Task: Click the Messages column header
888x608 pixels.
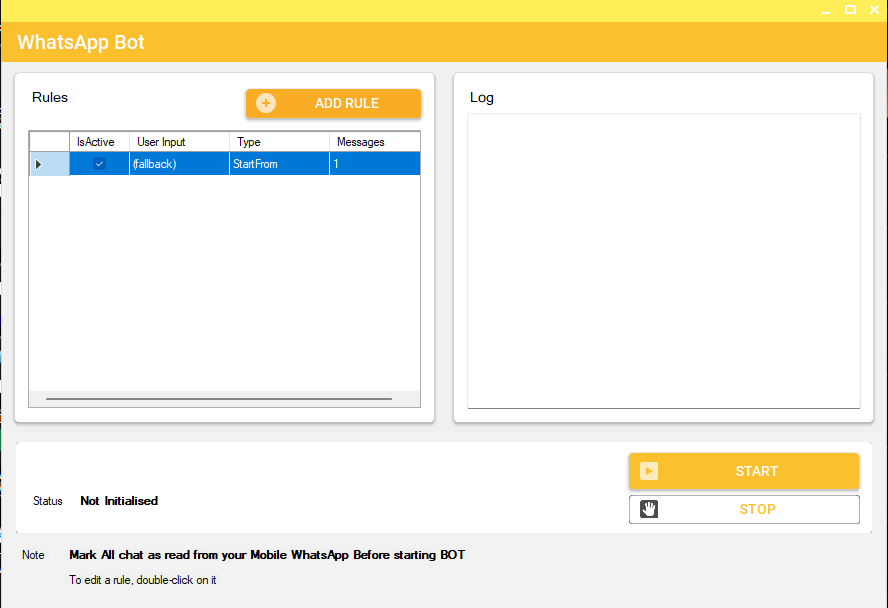Action: [375, 142]
